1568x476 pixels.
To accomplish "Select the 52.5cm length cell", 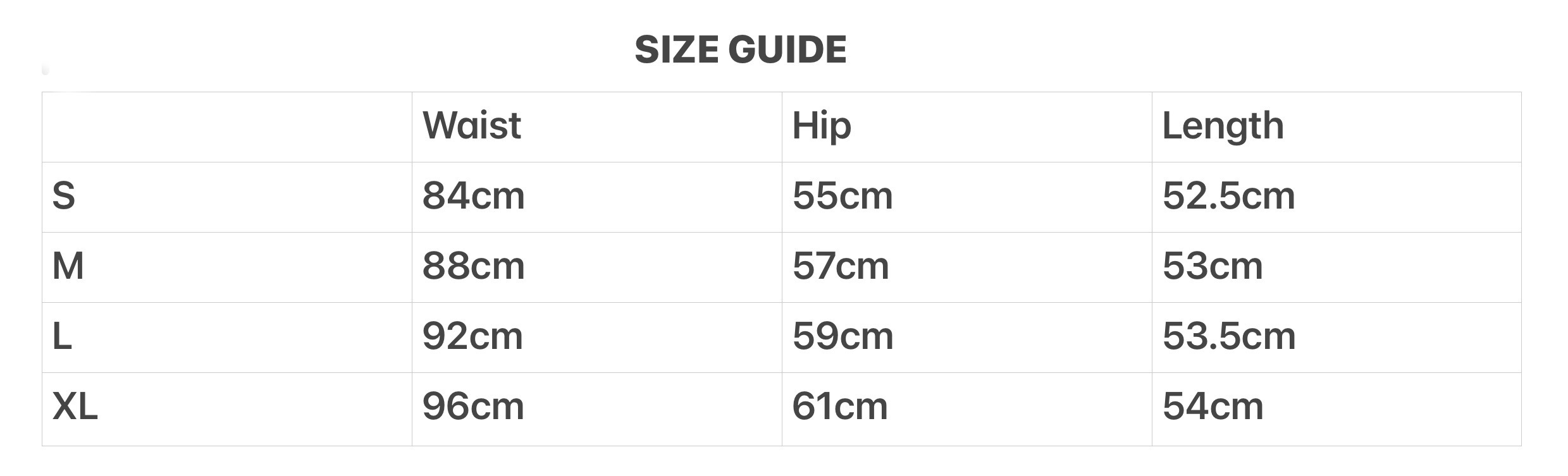I will 1229,195.
